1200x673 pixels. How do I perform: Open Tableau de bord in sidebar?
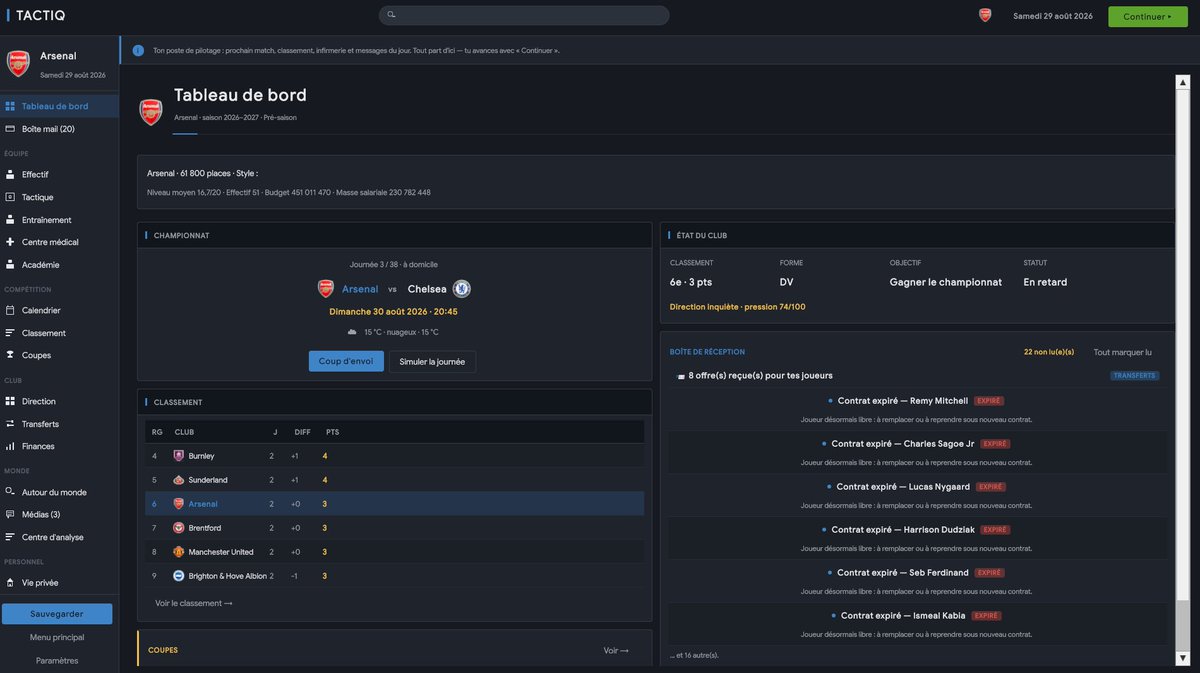(59, 106)
